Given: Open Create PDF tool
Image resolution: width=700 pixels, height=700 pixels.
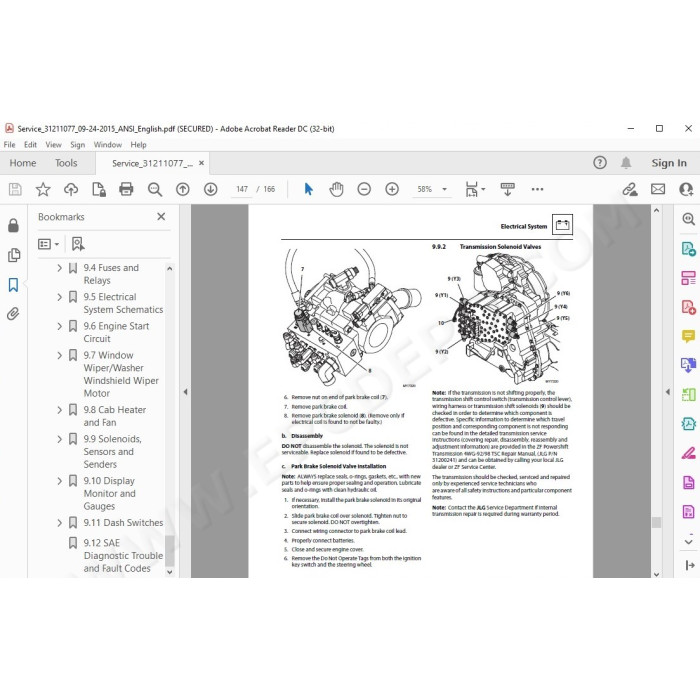Looking at the screenshot, I should point(688,307).
